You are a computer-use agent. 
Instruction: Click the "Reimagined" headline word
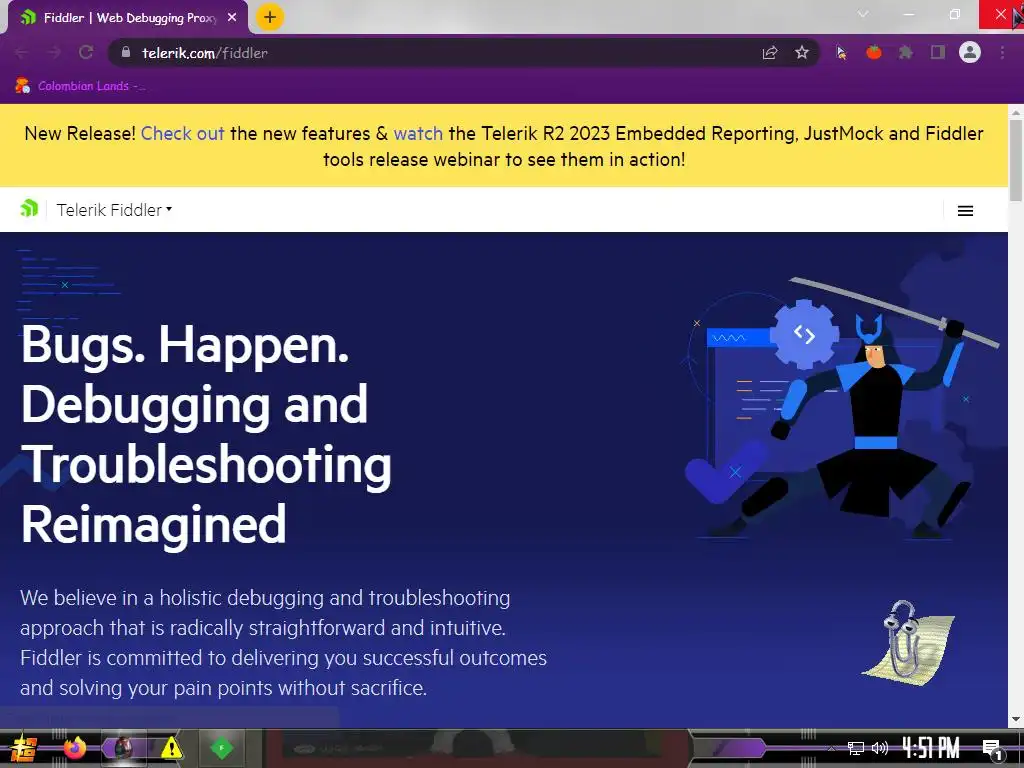[x=154, y=524]
